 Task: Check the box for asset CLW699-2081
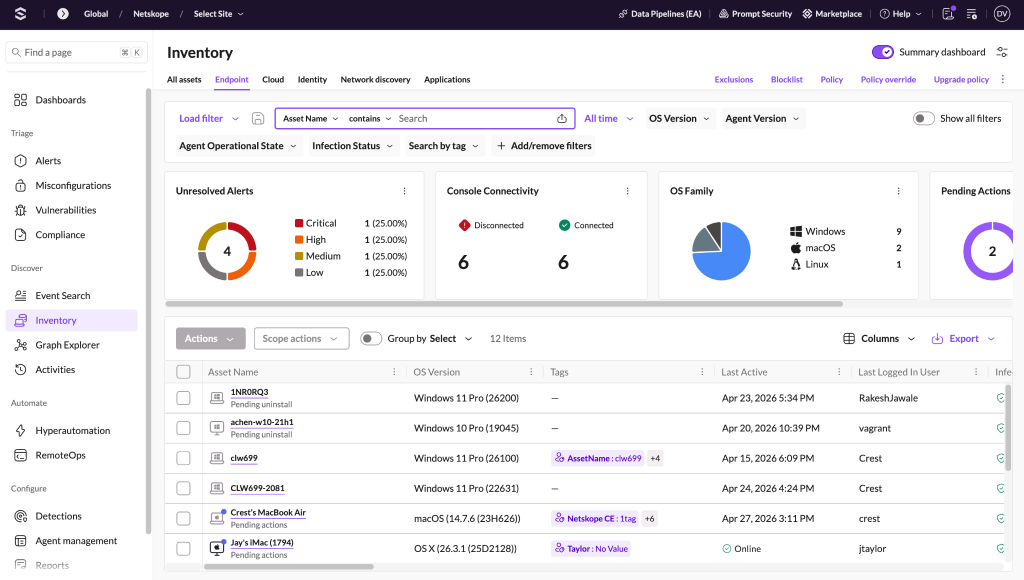(184, 488)
